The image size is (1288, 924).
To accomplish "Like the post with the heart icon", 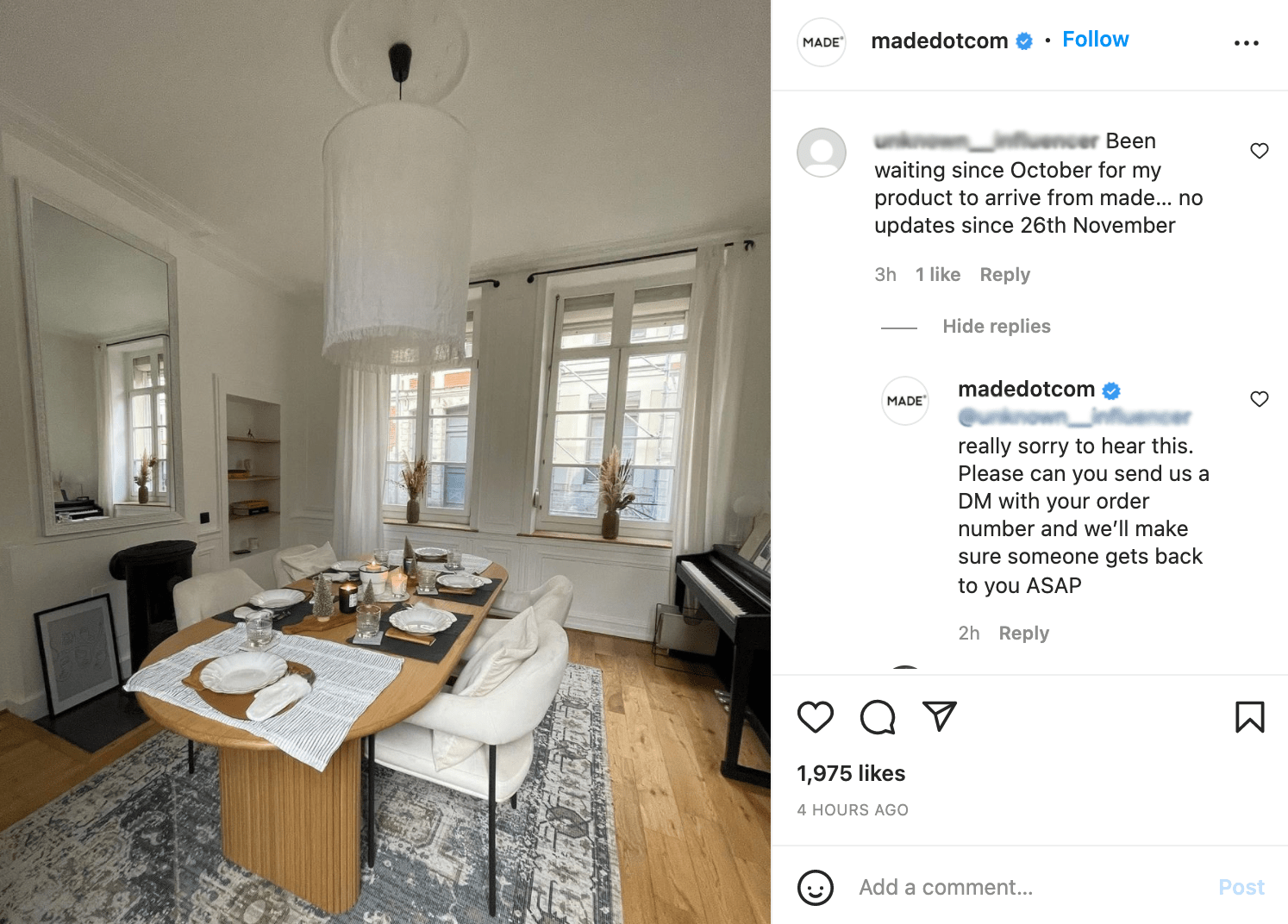I will pyautogui.click(x=815, y=717).
